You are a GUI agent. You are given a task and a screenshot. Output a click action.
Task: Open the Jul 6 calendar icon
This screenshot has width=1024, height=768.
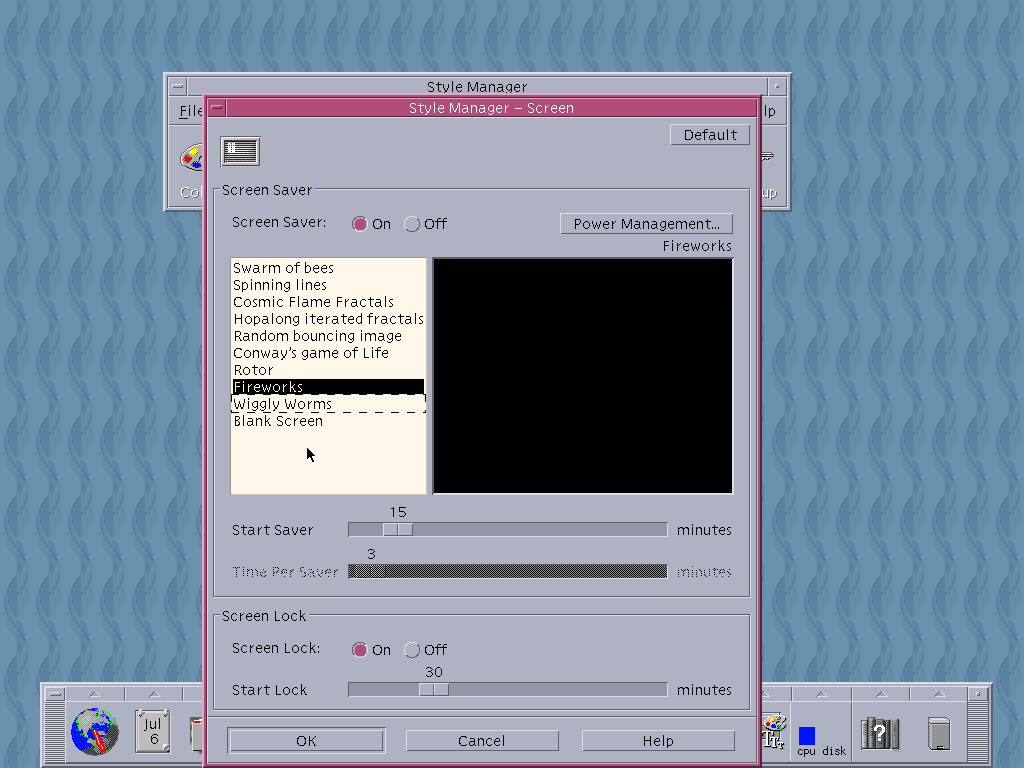[x=153, y=731]
